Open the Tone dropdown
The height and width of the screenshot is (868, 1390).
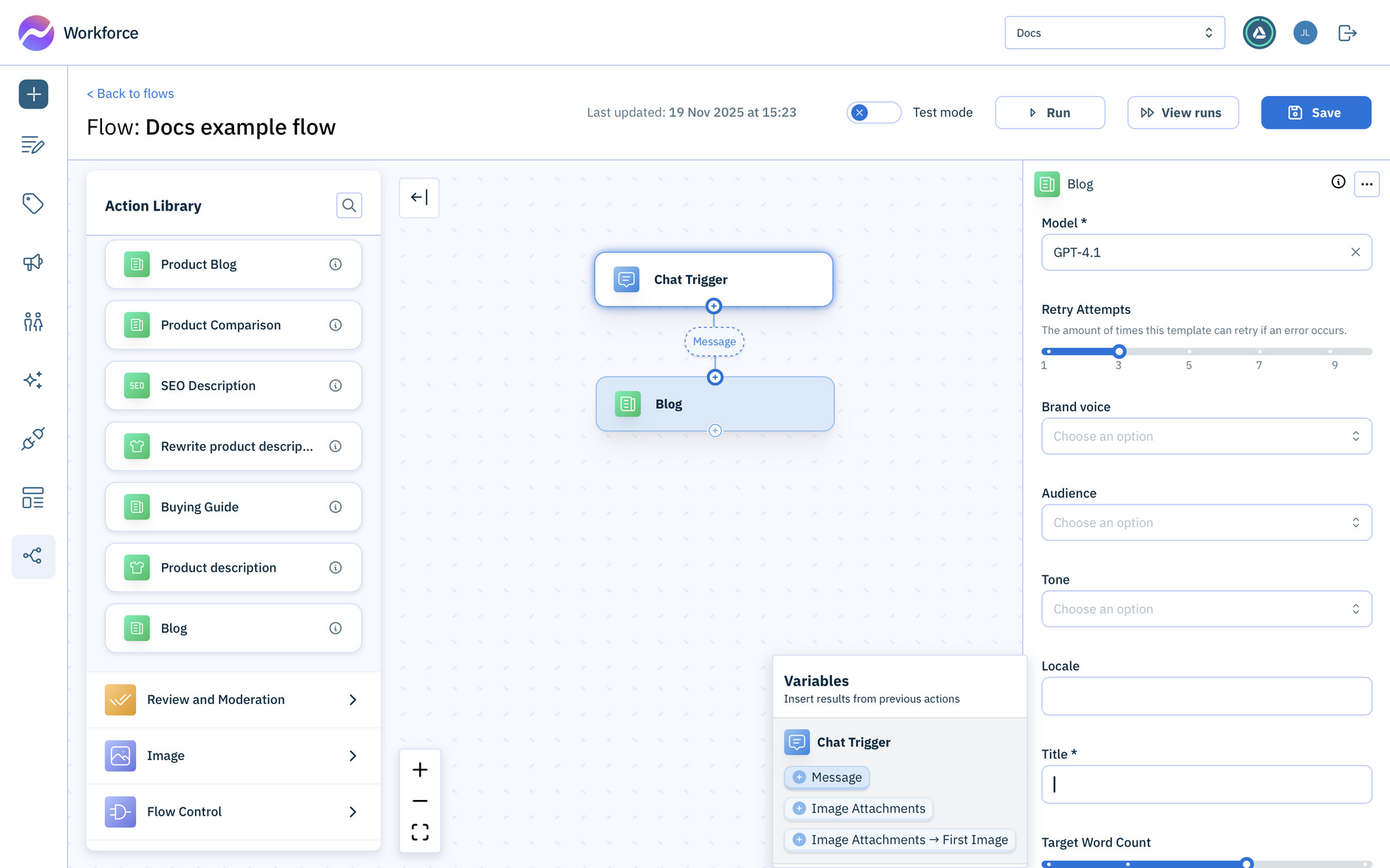pos(1206,609)
